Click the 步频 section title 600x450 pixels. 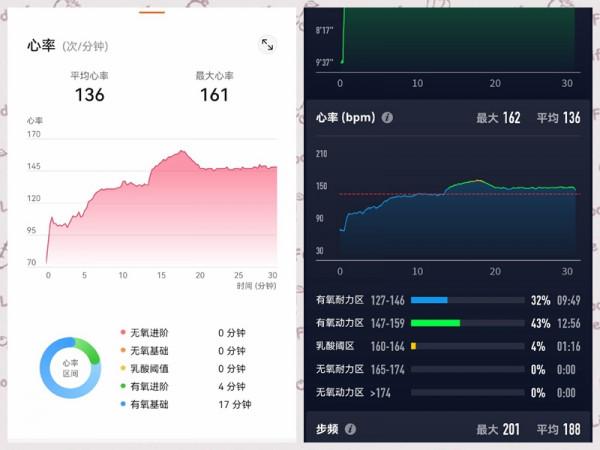327,429
